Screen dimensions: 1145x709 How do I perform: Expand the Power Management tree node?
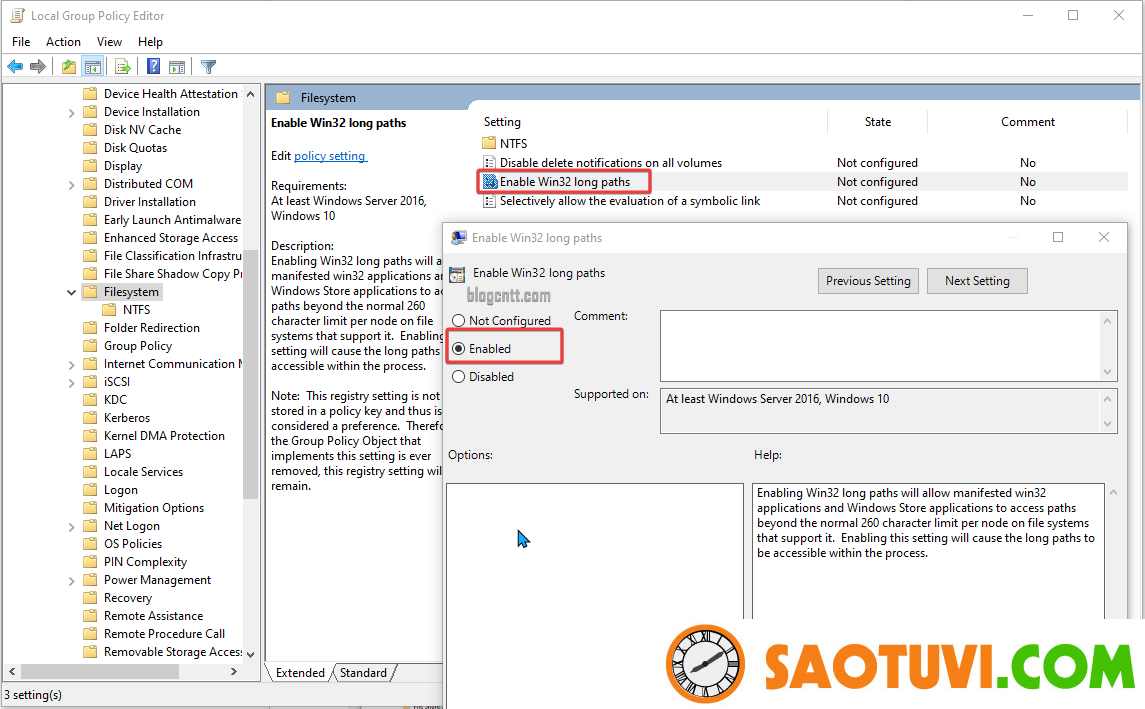pyautogui.click(x=71, y=580)
